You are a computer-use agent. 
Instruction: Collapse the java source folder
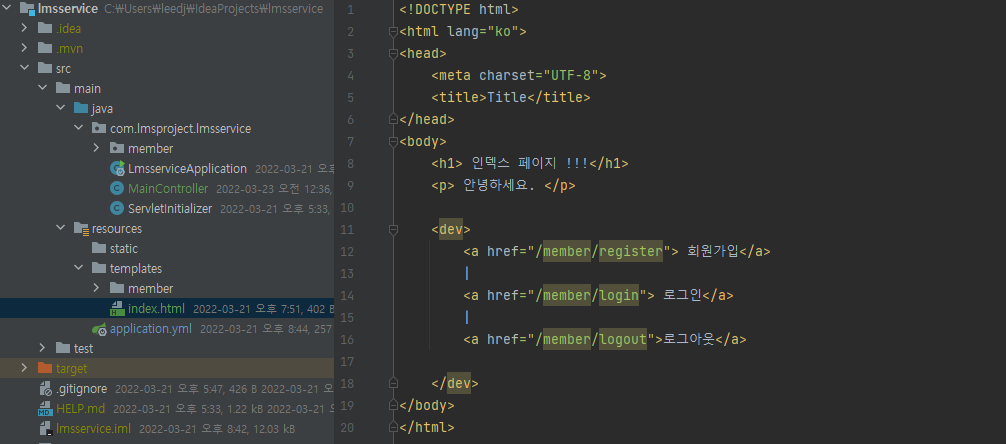point(60,108)
